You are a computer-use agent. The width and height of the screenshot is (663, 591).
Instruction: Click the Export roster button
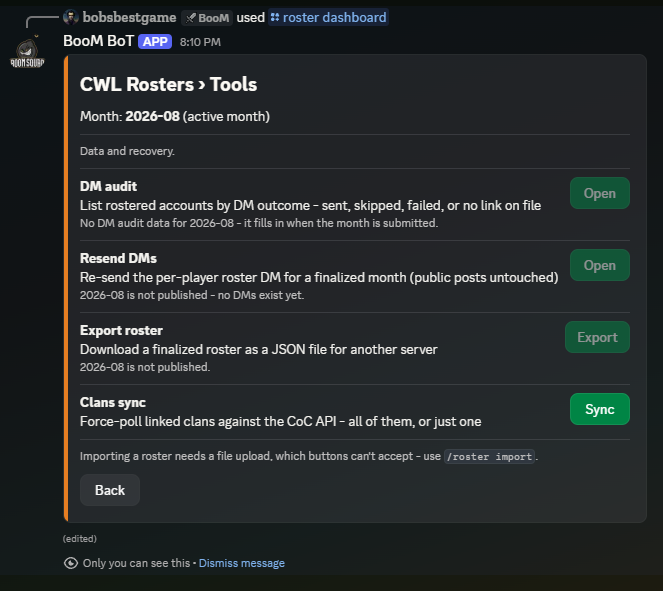coord(597,337)
